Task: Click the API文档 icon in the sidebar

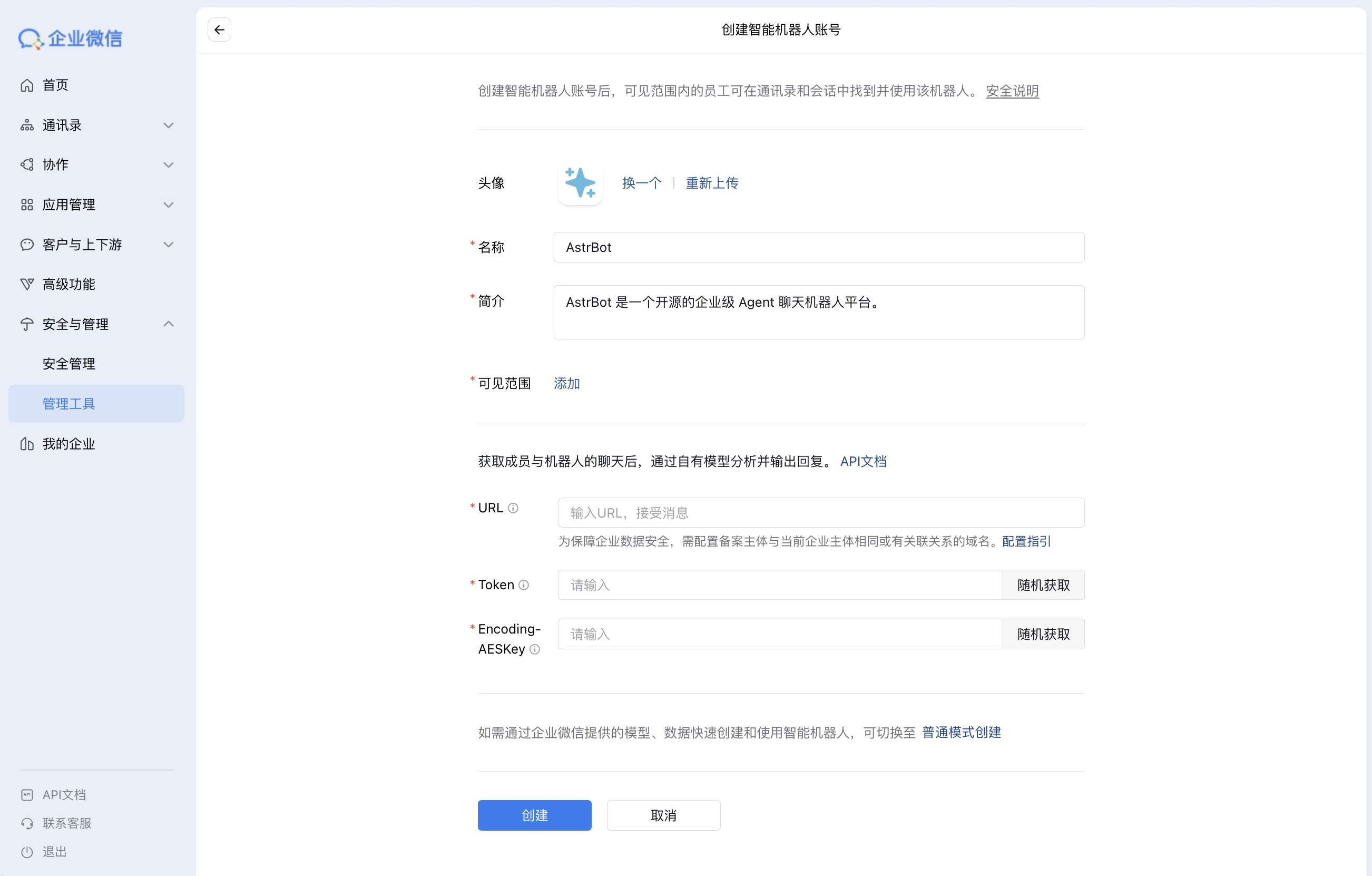Action: click(x=27, y=794)
